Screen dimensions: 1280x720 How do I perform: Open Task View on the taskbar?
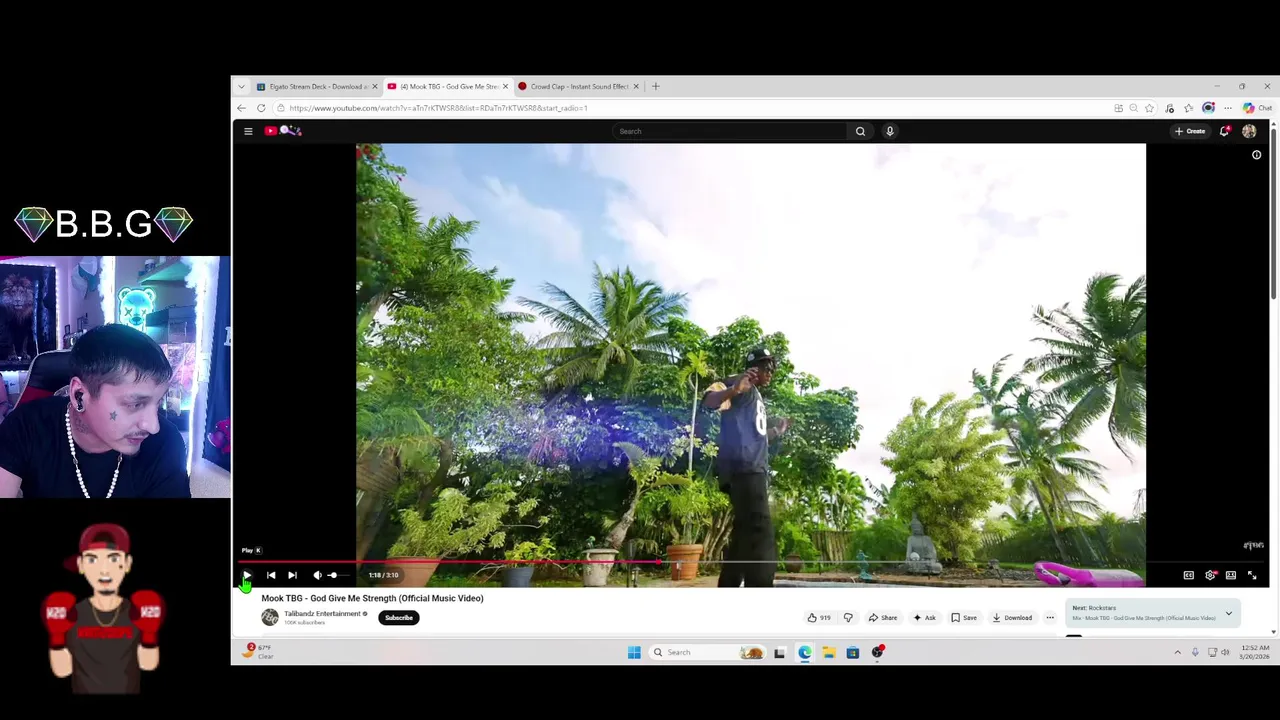[x=779, y=652]
